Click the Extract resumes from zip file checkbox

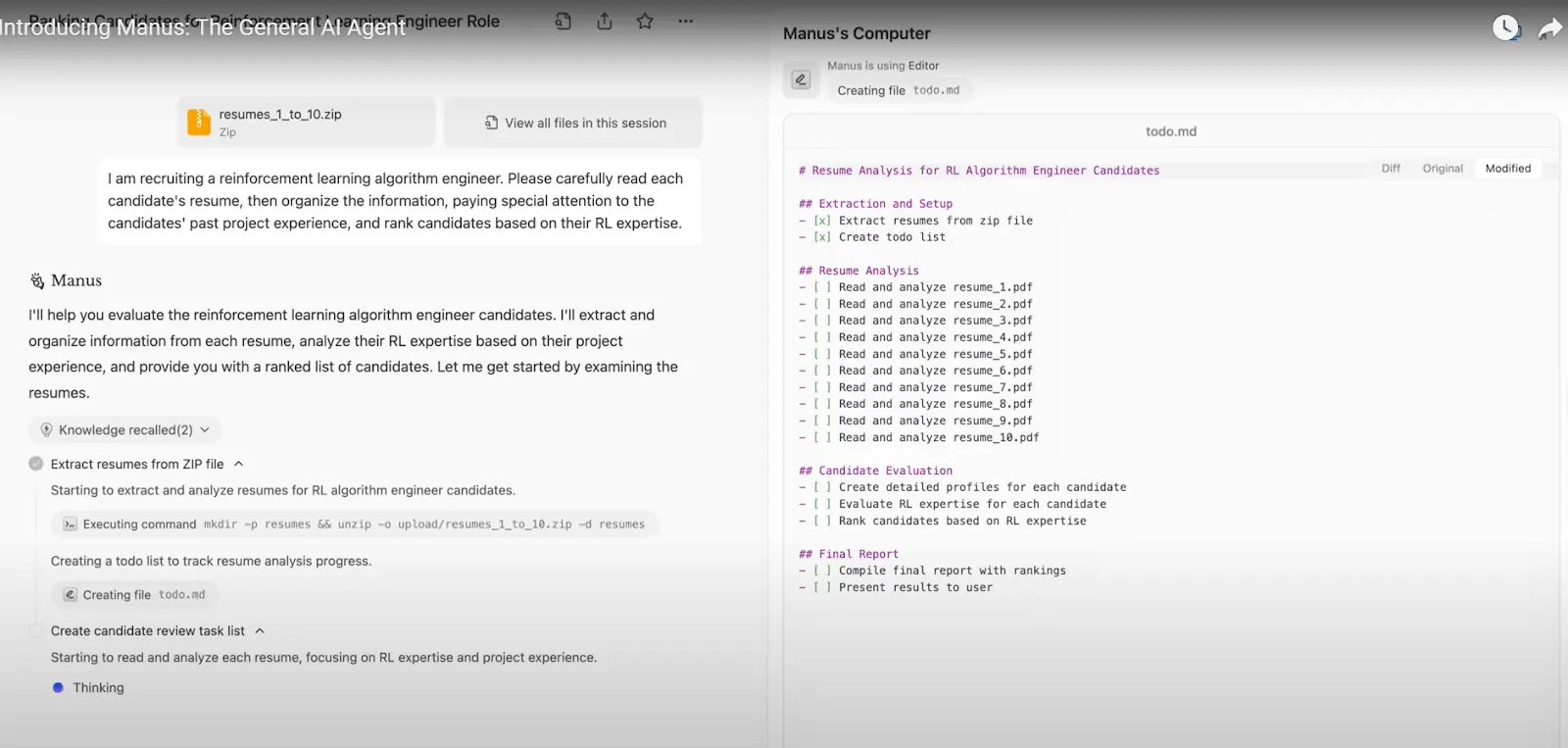point(822,221)
